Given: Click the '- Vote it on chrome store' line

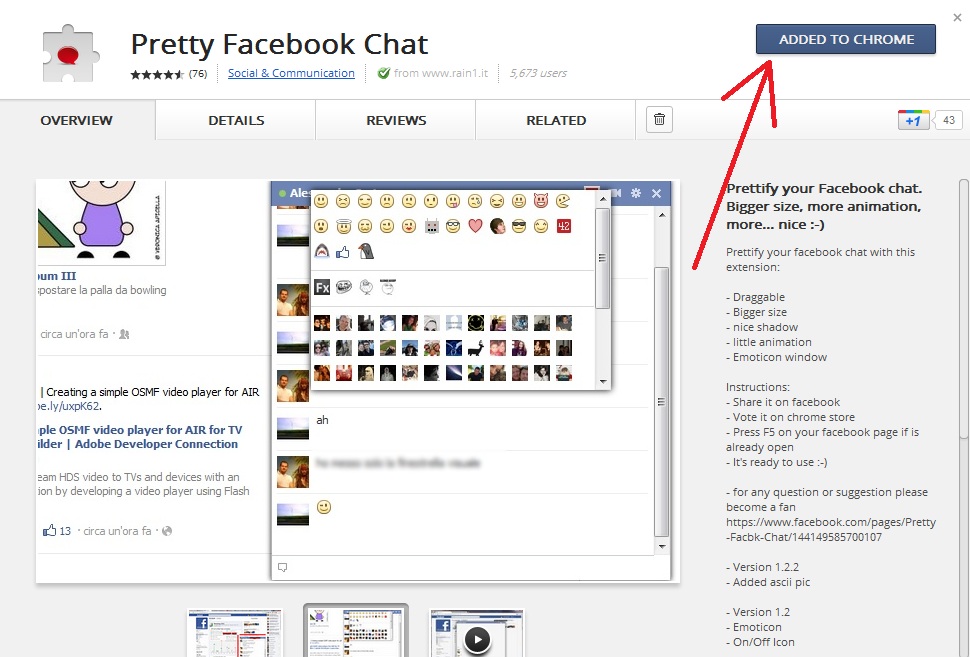Looking at the screenshot, I should [x=791, y=417].
